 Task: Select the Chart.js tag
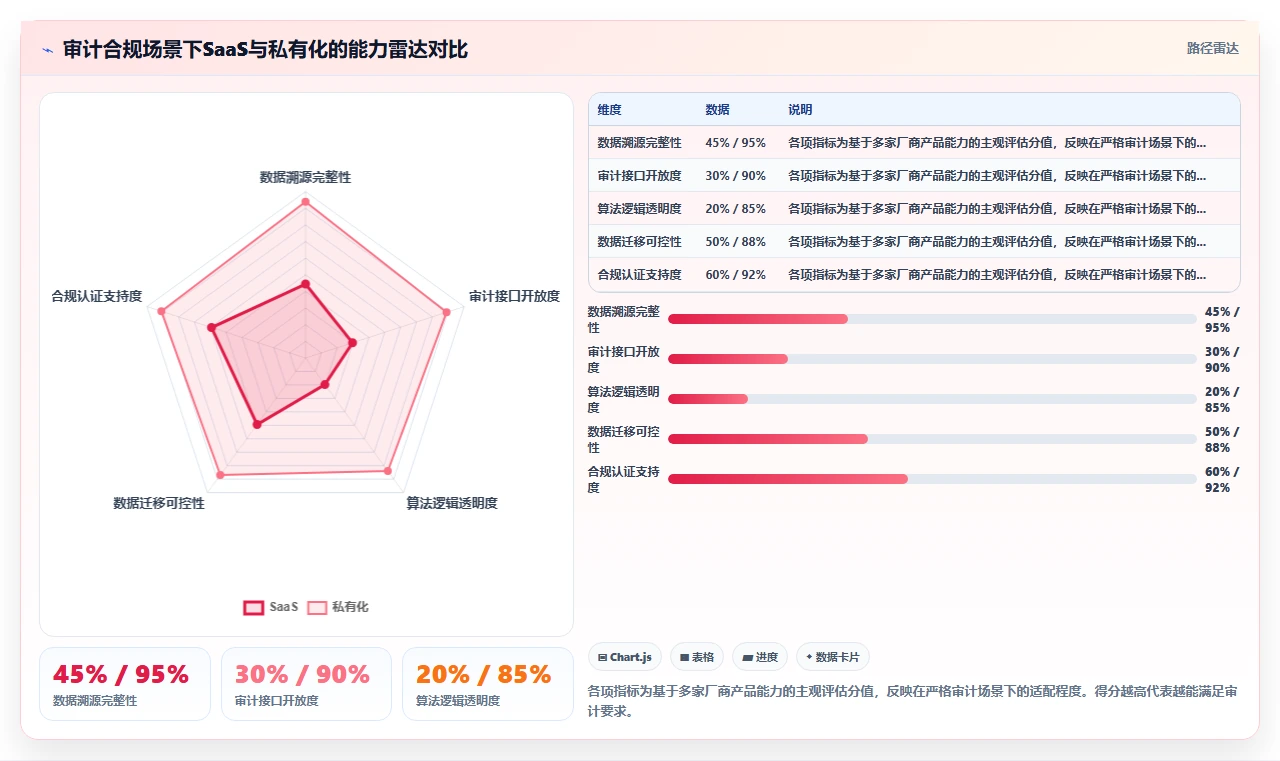(625, 657)
